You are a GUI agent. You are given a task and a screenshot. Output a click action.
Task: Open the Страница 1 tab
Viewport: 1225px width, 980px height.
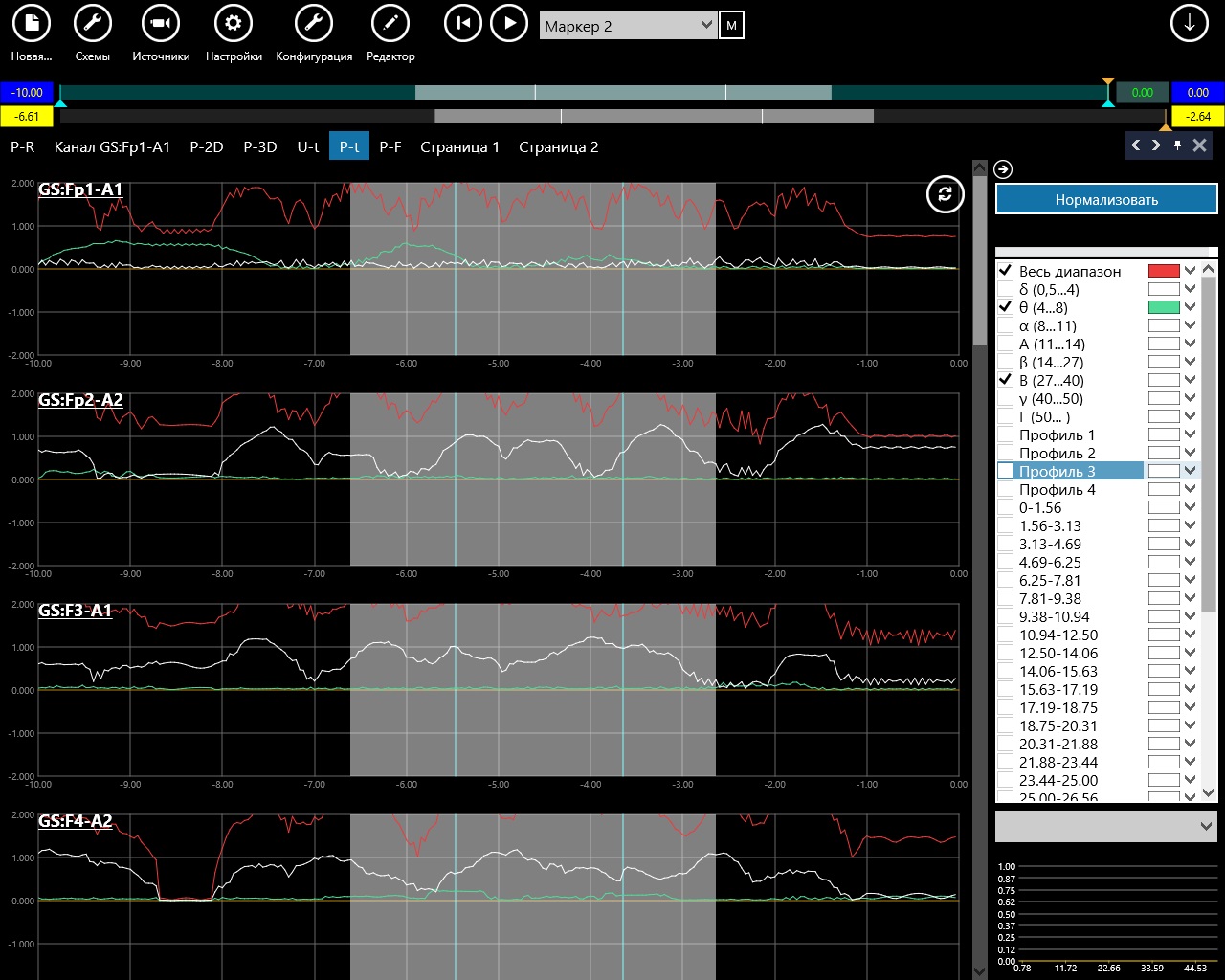click(x=459, y=146)
